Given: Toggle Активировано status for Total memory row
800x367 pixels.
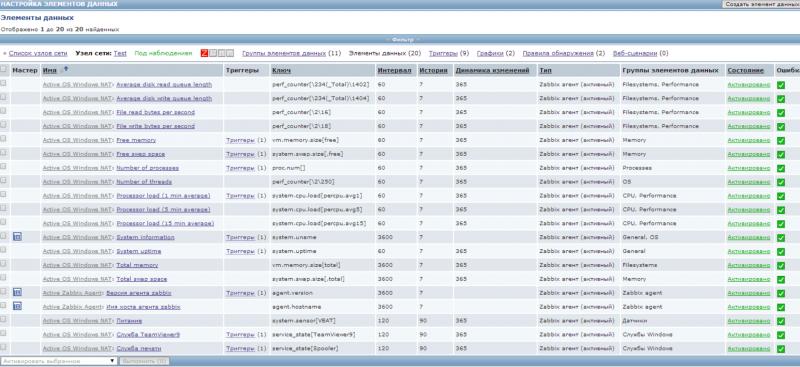Looking at the screenshot, I should click(x=748, y=265).
